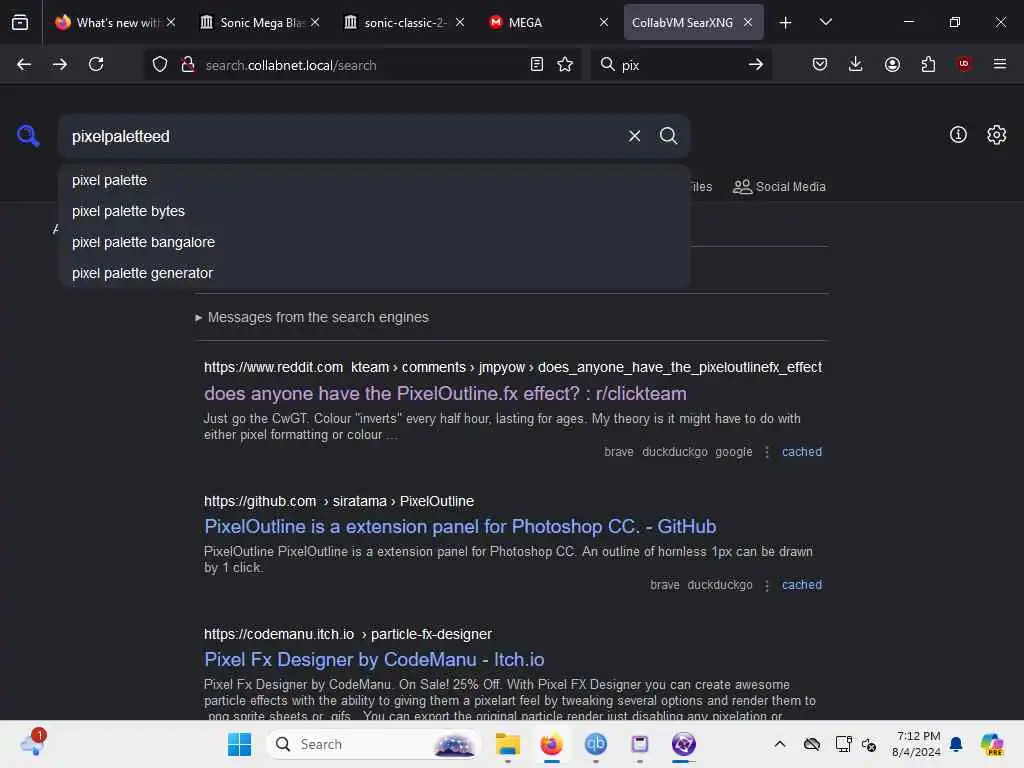The width and height of the screenshot is (1024, 768).
Task: Open the uBlock Origin extension icon
Action: coord(964,64)
